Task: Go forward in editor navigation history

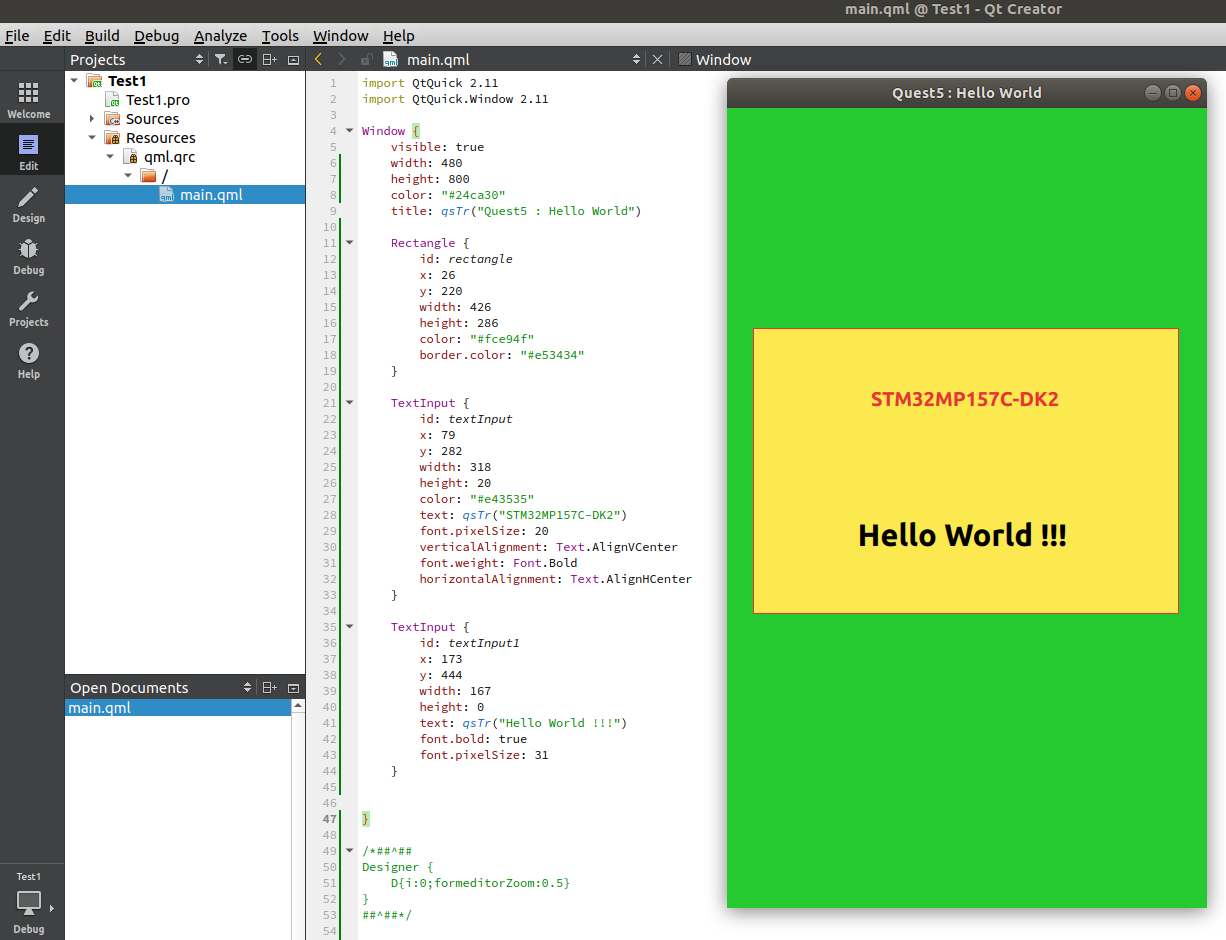Action: tap(342, 60)
